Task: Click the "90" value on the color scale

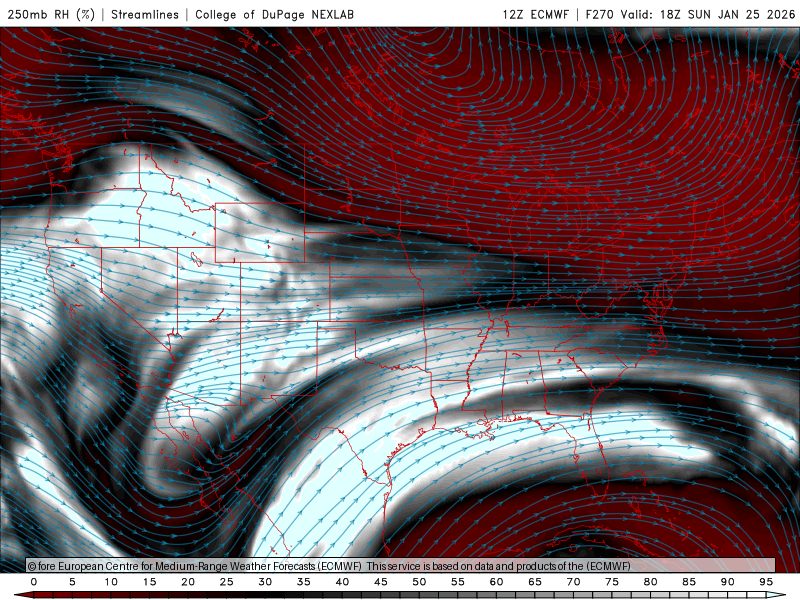Action: [x=728, y=582]
